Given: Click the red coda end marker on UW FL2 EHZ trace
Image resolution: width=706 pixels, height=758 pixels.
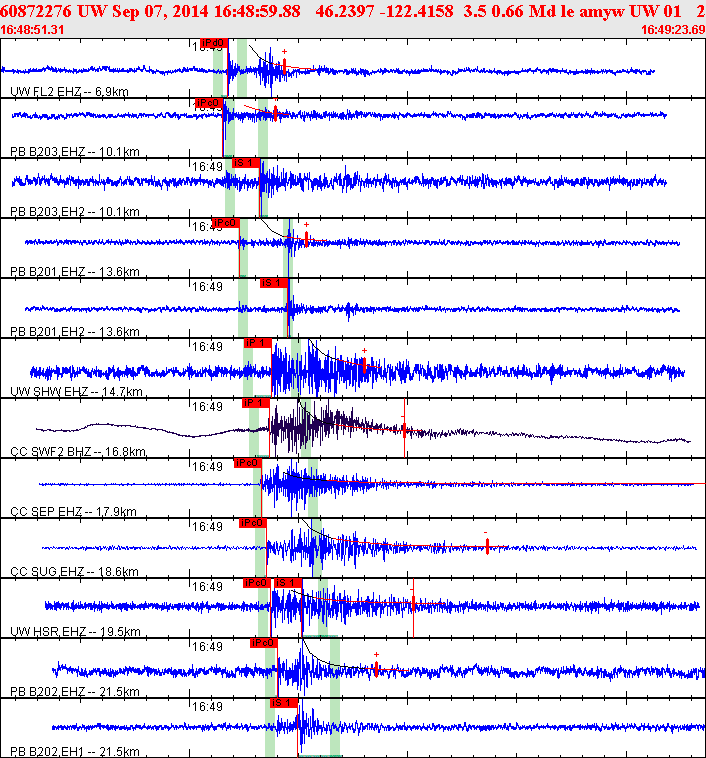Looking at the screenshot, I should coord(284,66).
